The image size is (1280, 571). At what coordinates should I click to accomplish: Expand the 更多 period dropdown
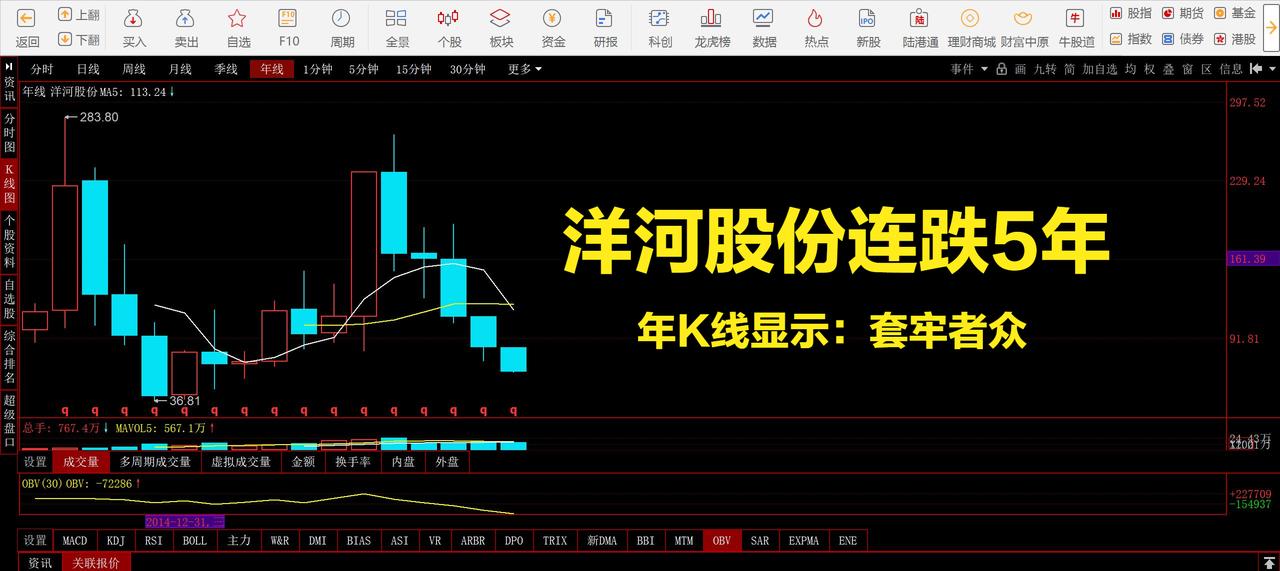coord(524,69)
